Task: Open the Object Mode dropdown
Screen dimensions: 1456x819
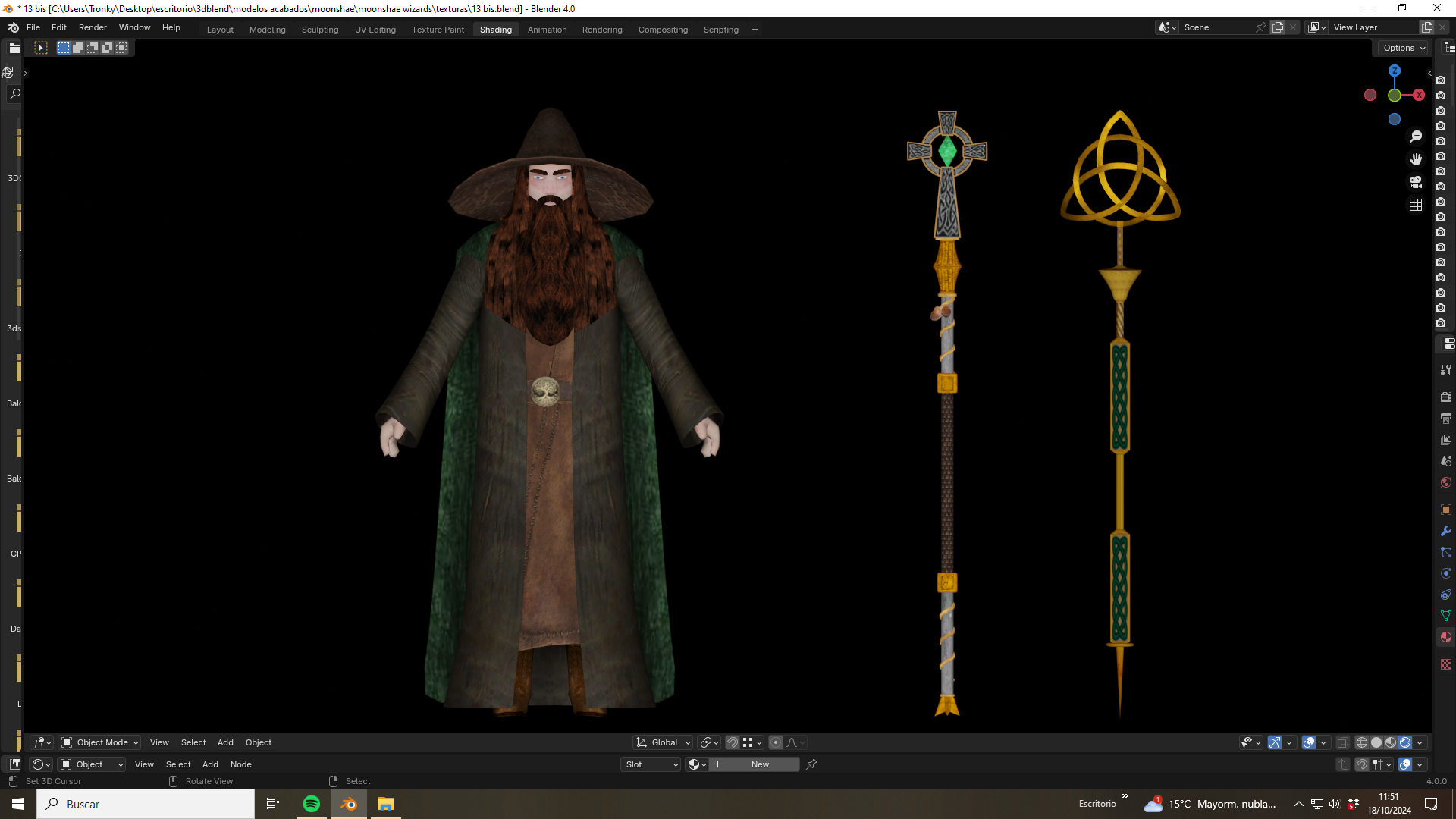Action: tap(100, 742)
